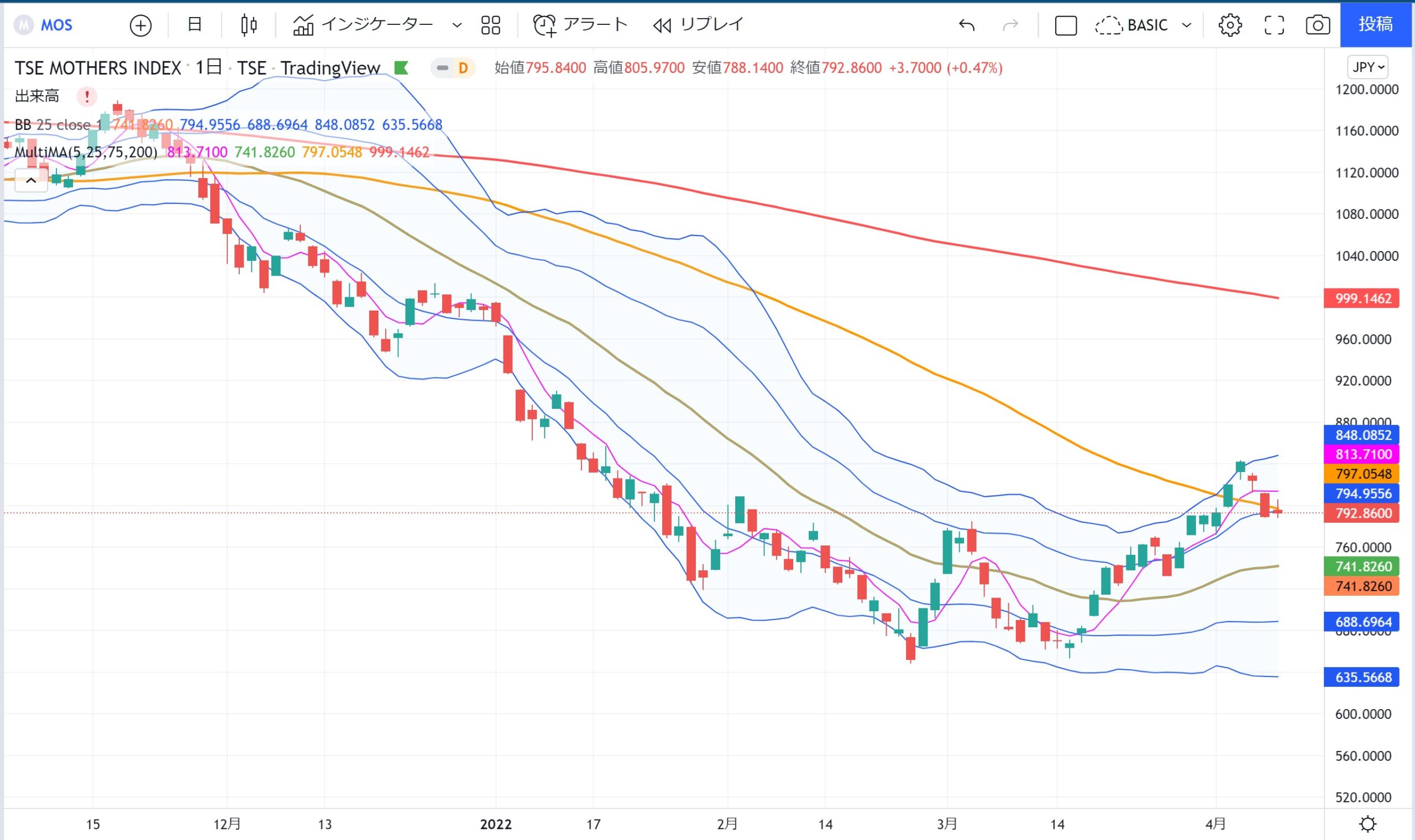
Task: Click the compare/add symbol plus icon
Action: click(x=140, y=25)
